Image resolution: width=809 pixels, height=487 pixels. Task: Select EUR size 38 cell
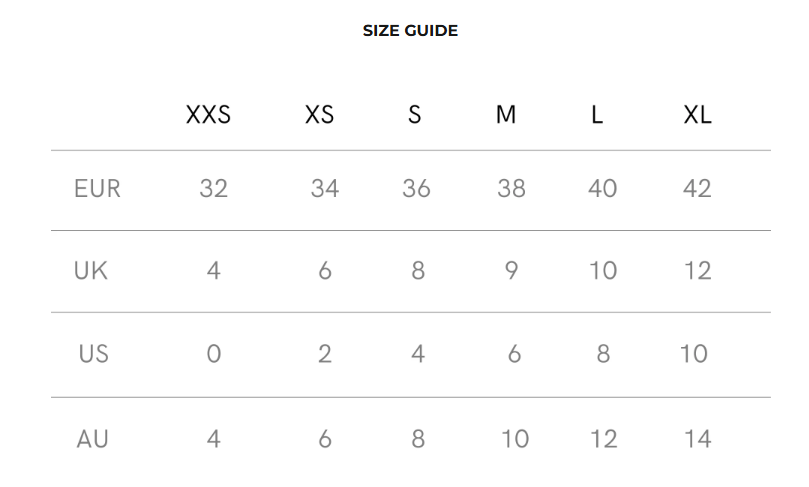(x=511, y=188)
